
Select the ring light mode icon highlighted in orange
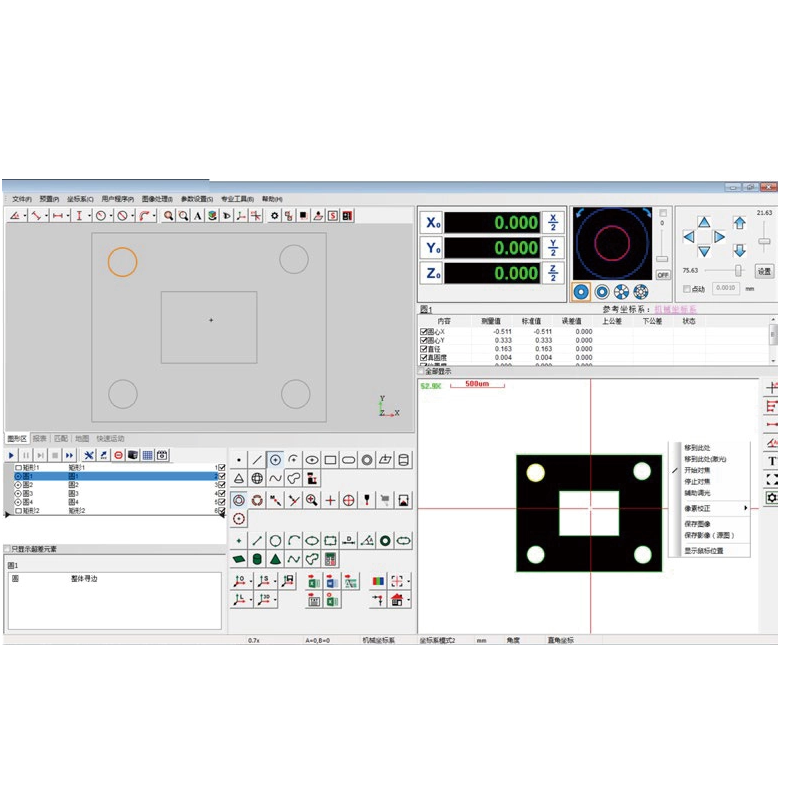(x=581, y=292)
